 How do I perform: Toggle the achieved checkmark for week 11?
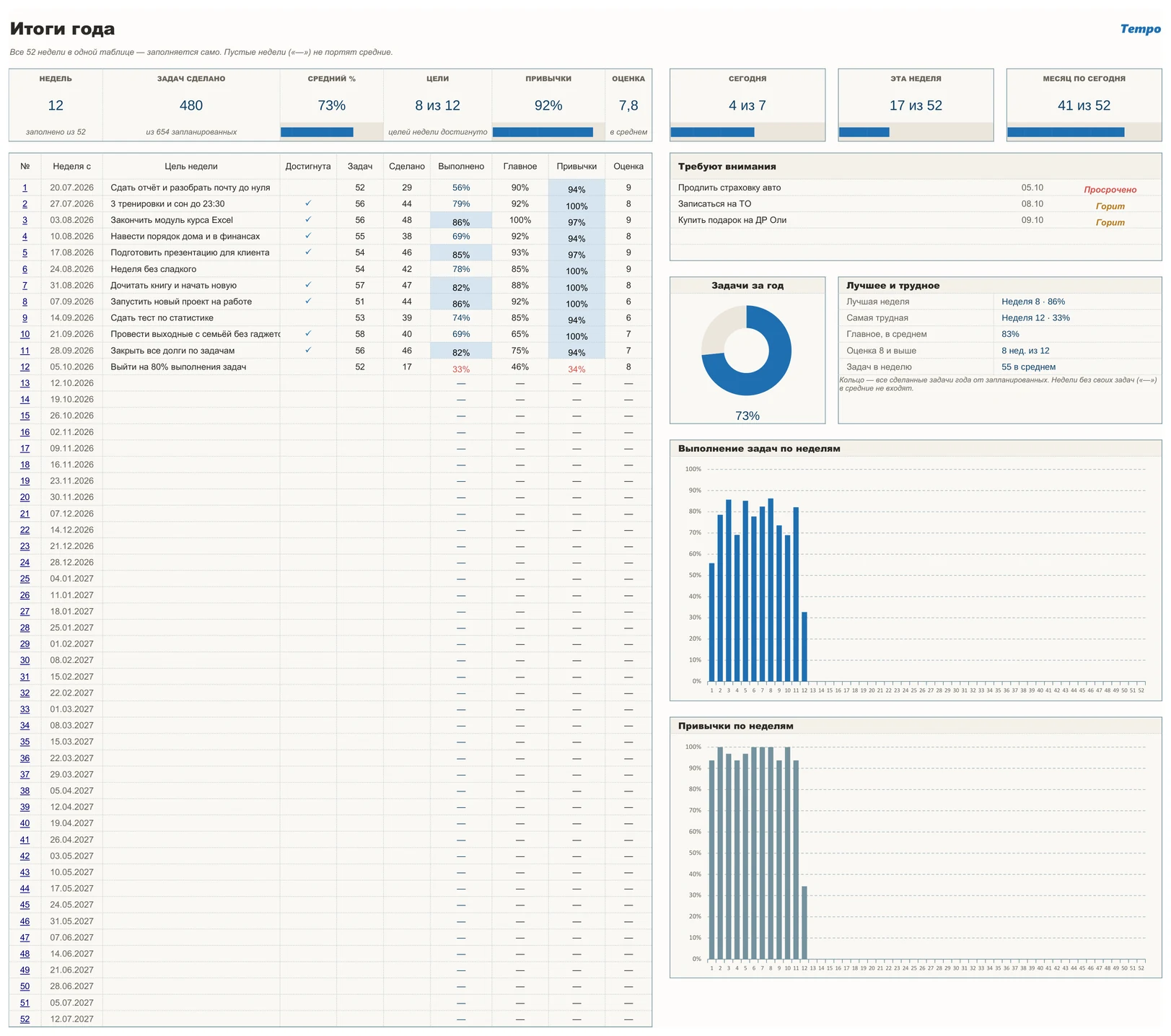(x=308, y=351)
